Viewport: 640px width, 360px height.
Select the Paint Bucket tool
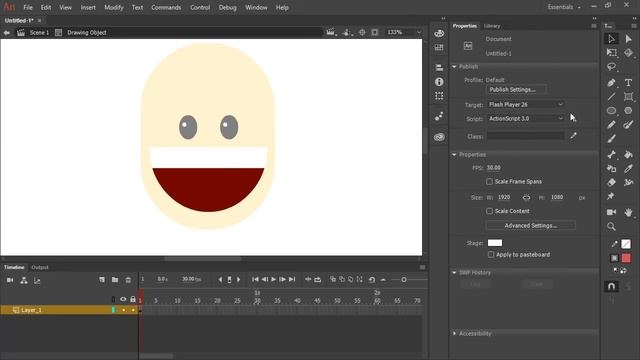(x=629, y=154)
